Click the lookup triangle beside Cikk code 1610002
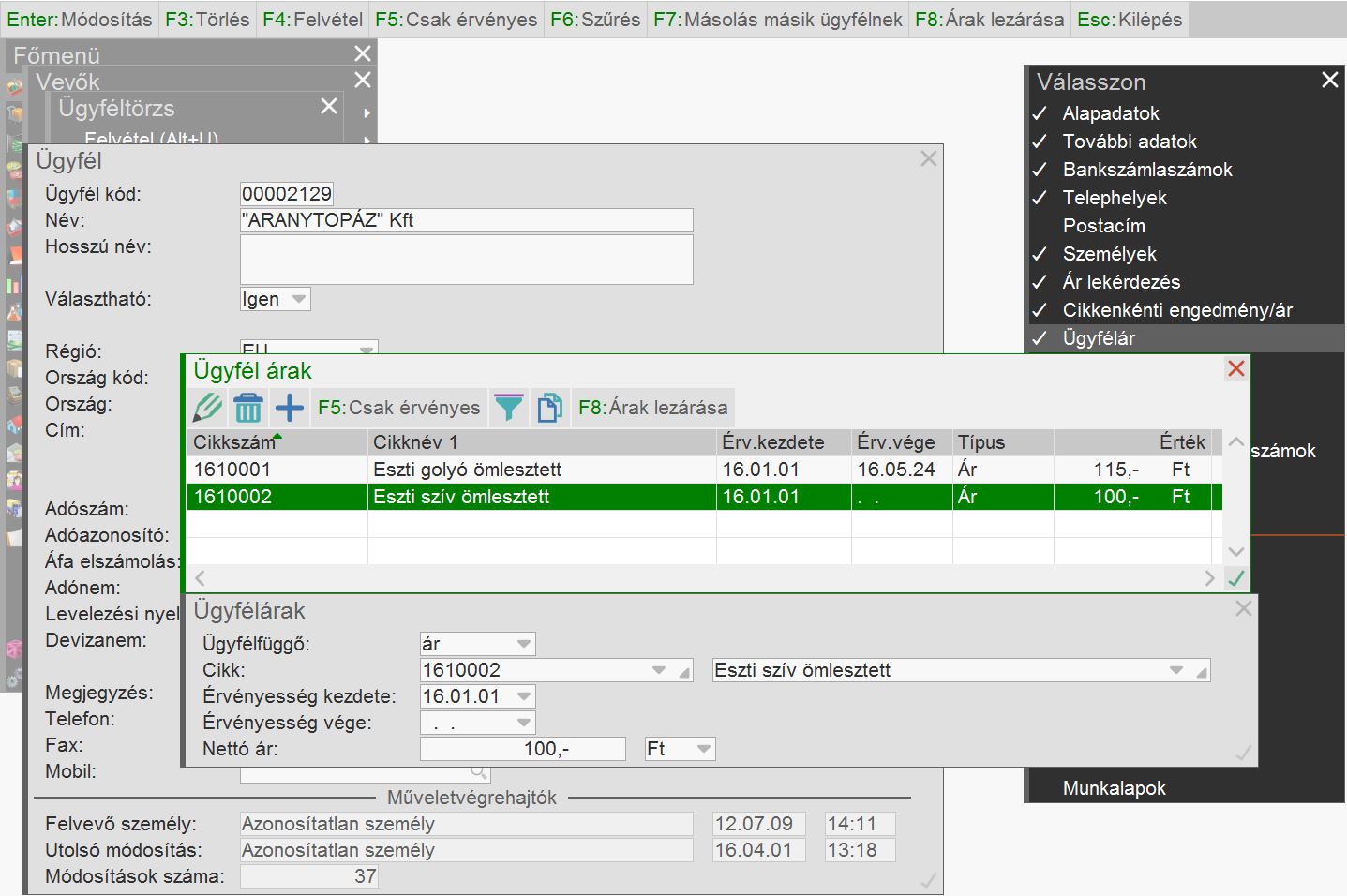Image resolution: width=1347 pixels, height=896 pixels. pyautogui.click(x=685, y=672)
